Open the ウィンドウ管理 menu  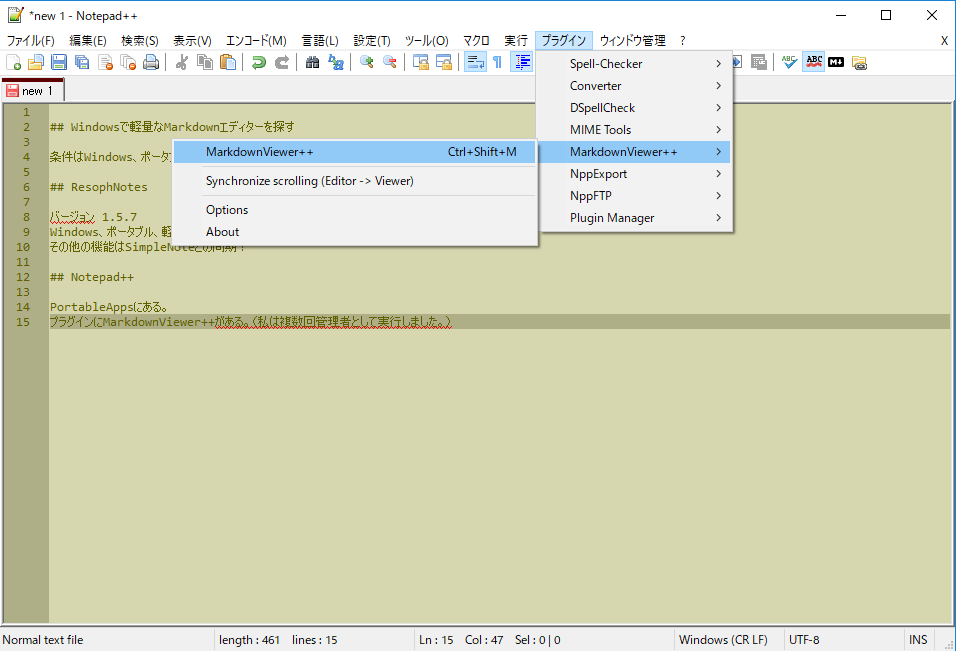tap(633, 40)
